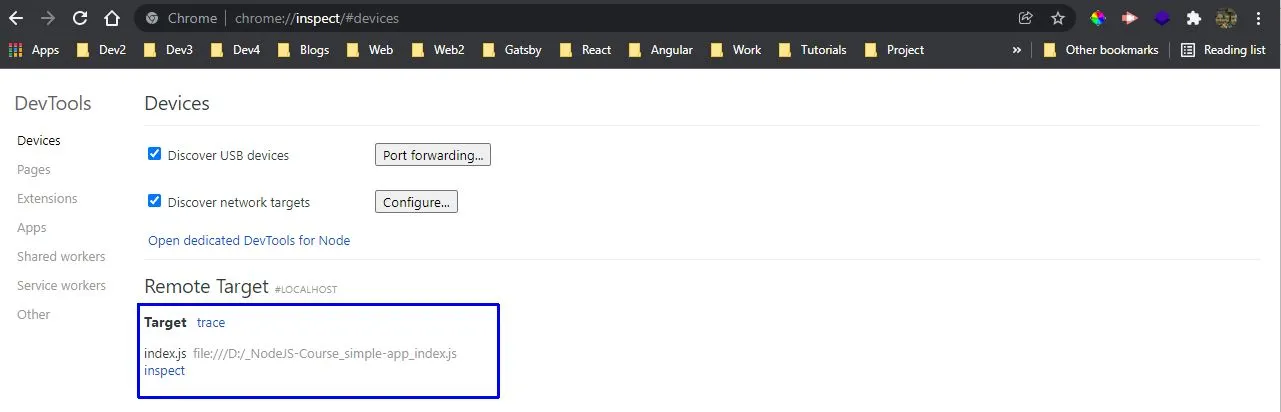The image size is (1281, 412).
Task: Click the share page icon in address bar
Action: click(1025, 18)
